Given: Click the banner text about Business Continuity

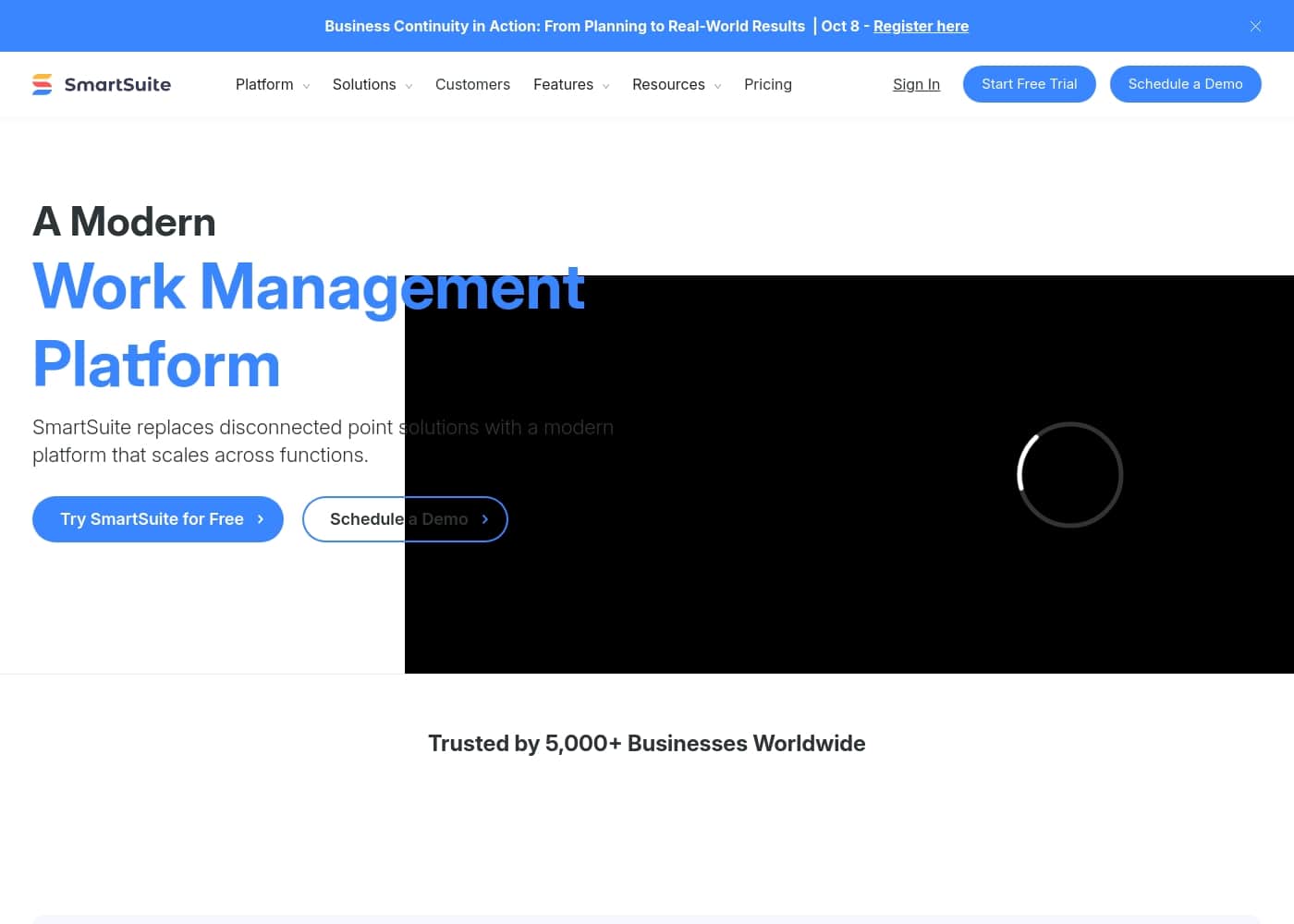Looking at the screenshot, I should [565, 26].
